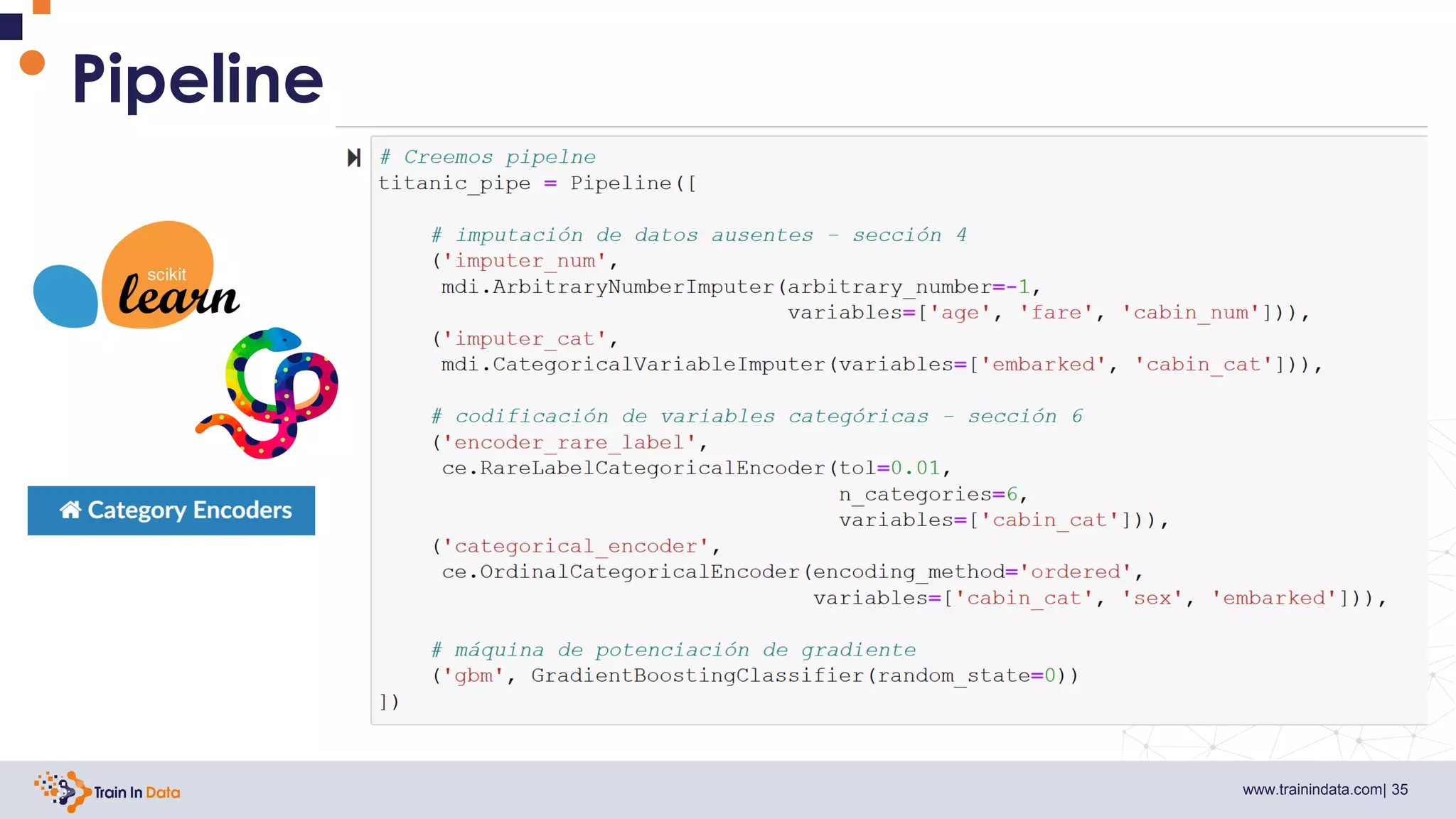The width and height of the screenshot is (1456, 819).
Task: Click GradientBoostingClassifier in the code
Action: point(697,675)
